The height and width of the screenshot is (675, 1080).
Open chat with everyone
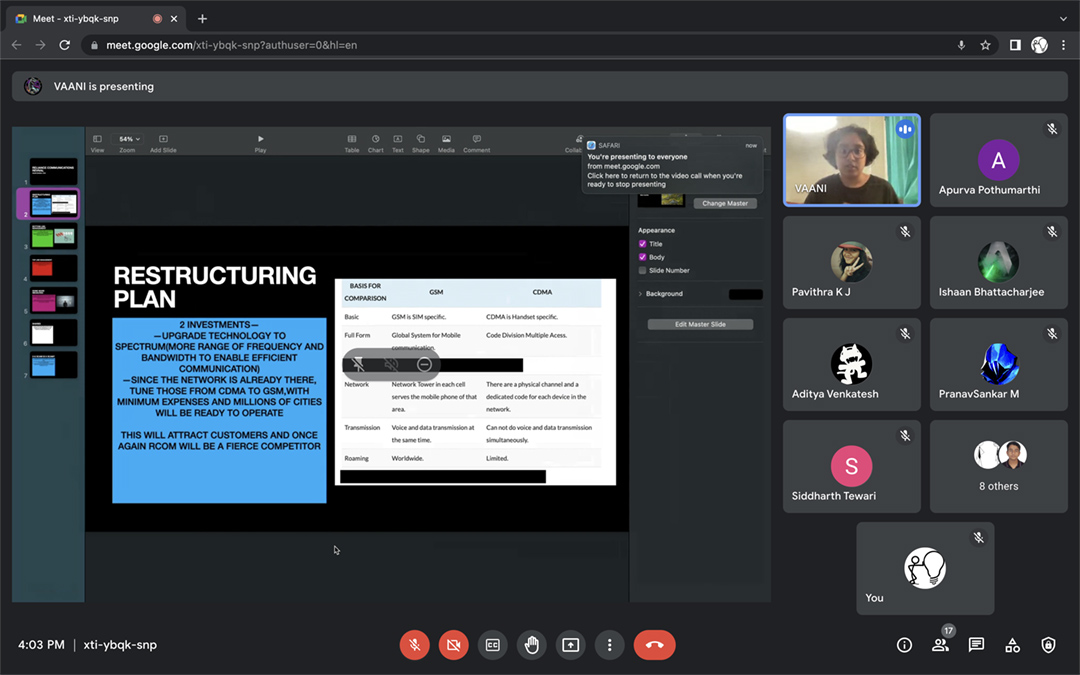pos(976,645)
